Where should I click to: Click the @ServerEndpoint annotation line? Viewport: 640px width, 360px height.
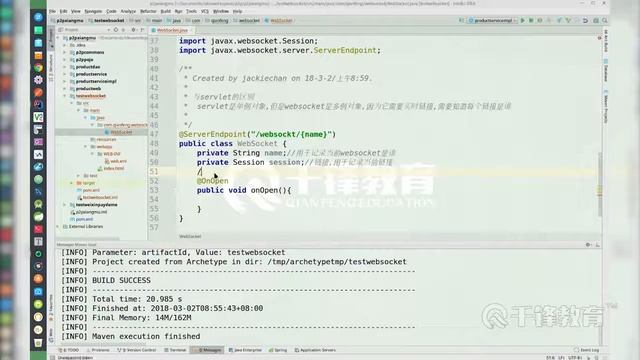point(257,134)
